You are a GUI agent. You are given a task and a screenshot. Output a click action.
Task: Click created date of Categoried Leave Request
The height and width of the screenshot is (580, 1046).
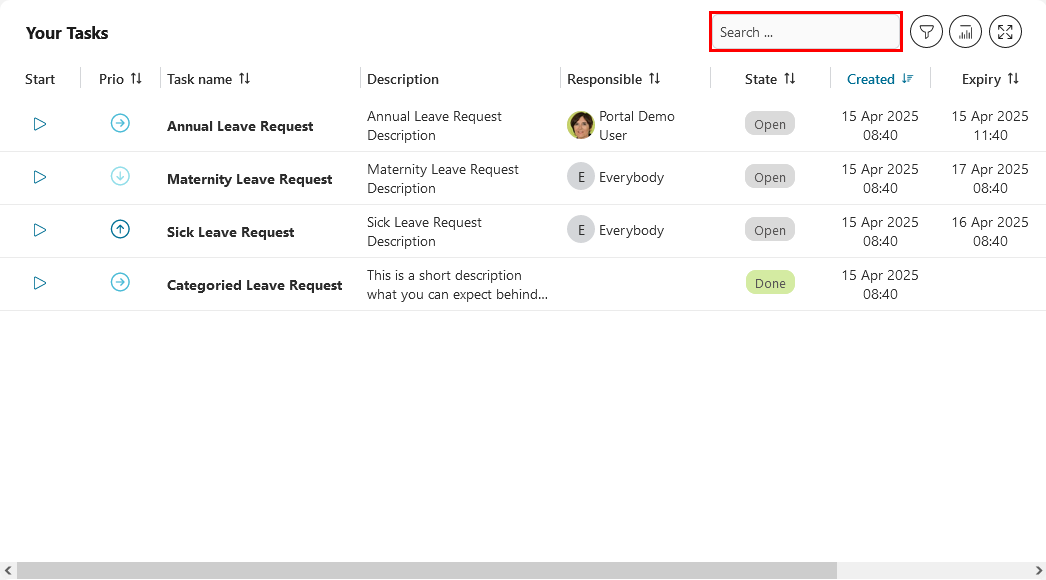[880, 284]
